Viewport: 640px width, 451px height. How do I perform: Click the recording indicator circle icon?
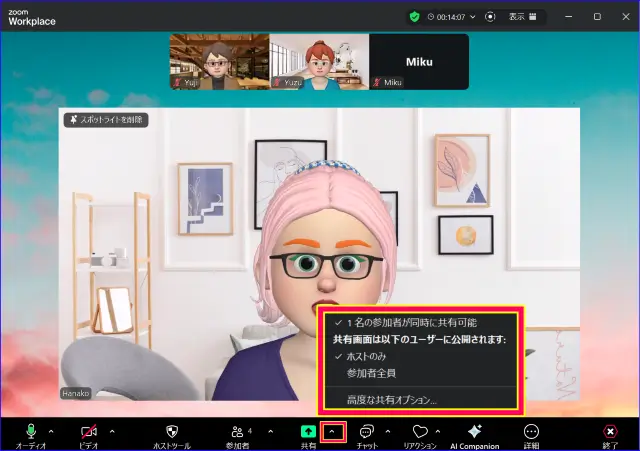coord(490,17)
